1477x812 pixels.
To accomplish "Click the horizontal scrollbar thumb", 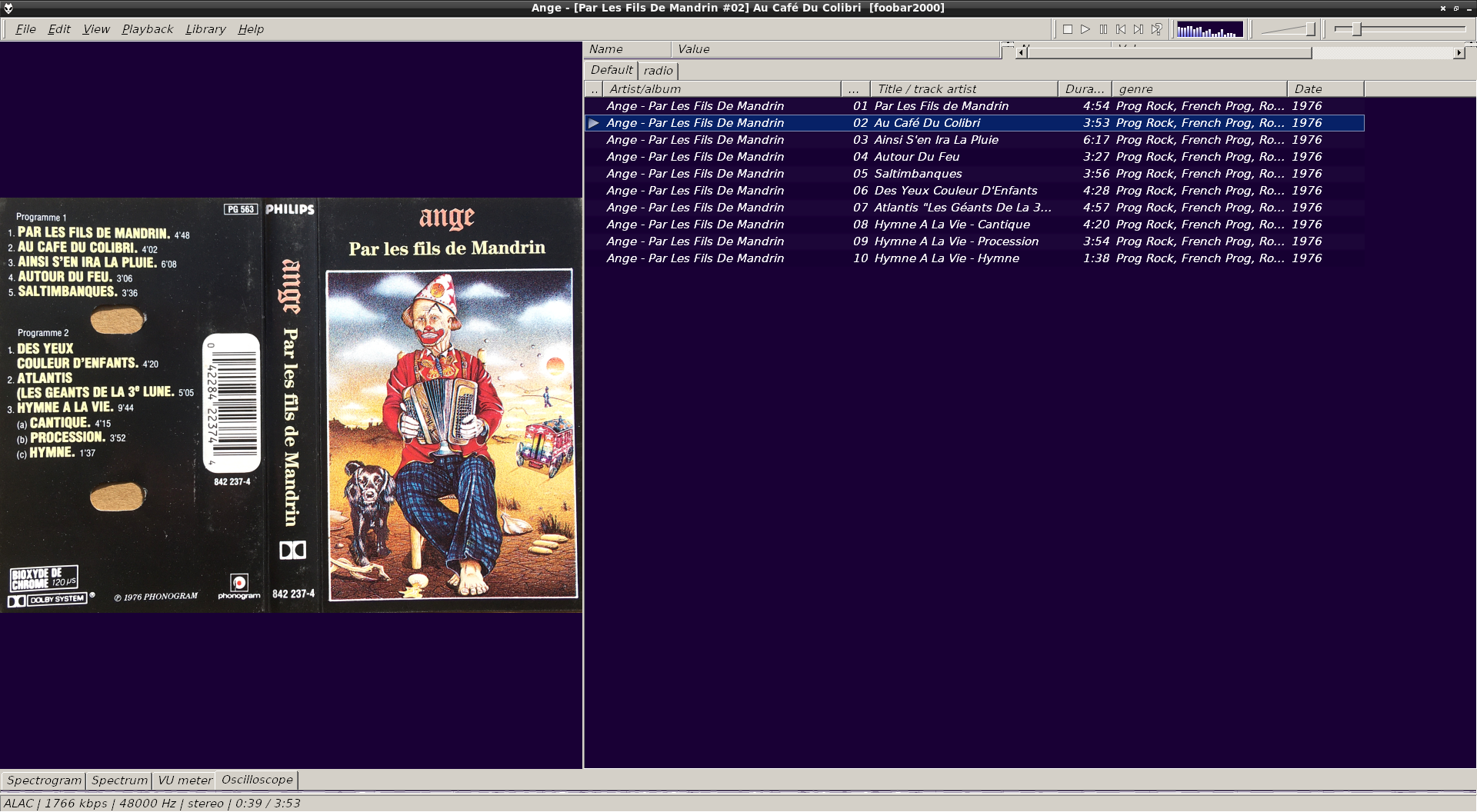I will (x=1169, y=53).
